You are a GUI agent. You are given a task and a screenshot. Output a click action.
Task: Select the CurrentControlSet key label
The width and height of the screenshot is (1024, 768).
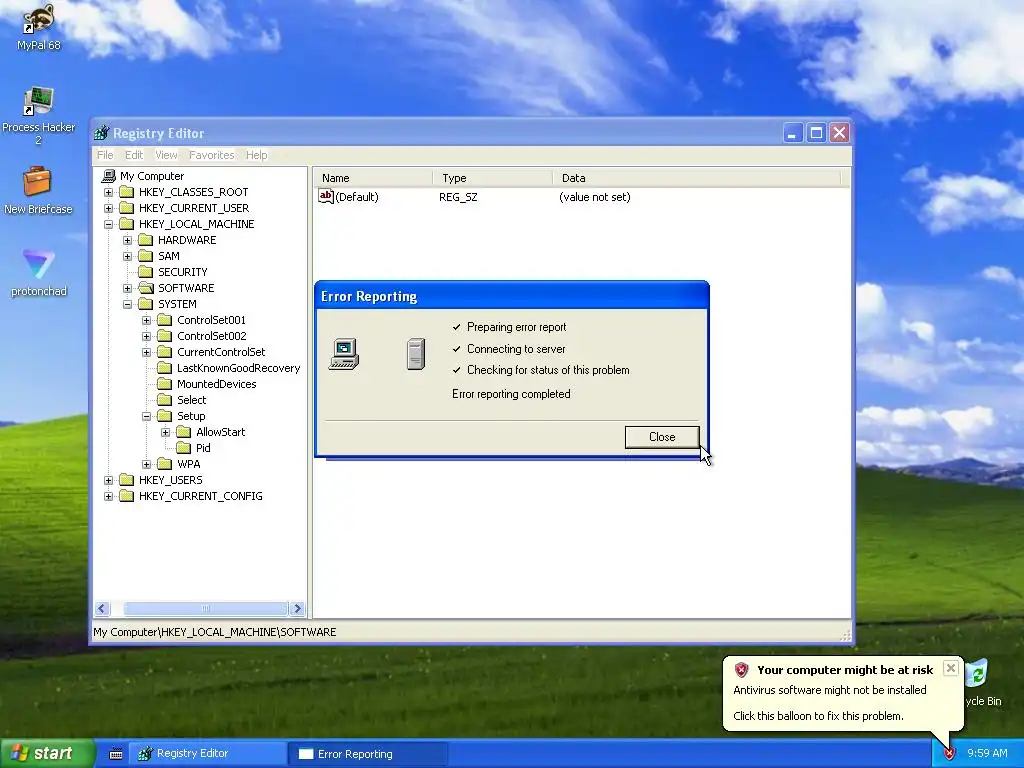coord(221,353)
